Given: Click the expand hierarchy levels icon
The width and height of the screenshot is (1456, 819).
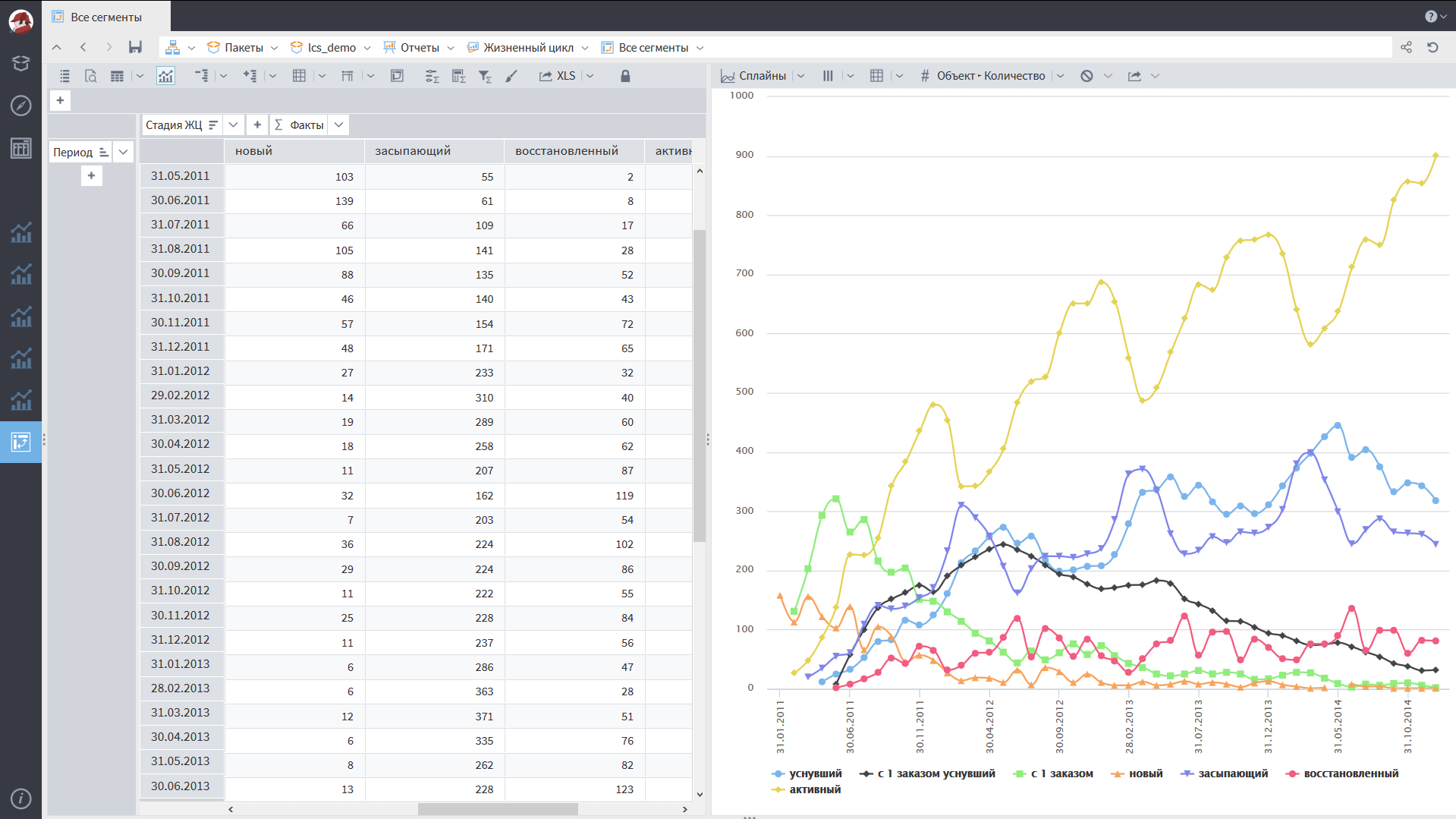Looking at the screenshot, I should (x=250, y=76).
